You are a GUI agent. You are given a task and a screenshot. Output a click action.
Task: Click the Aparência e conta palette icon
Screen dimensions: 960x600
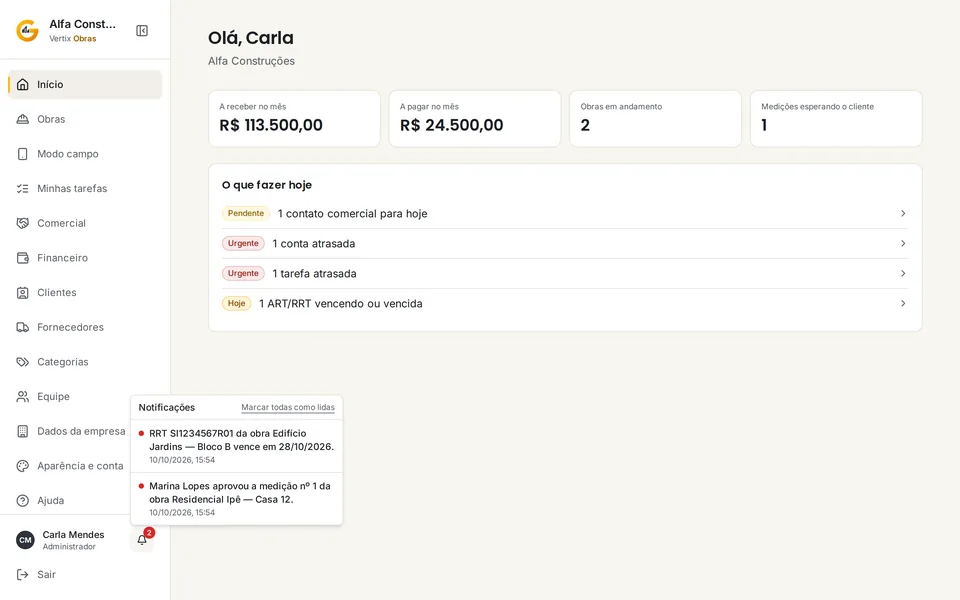pyautogui.click(x=23, y=466)
